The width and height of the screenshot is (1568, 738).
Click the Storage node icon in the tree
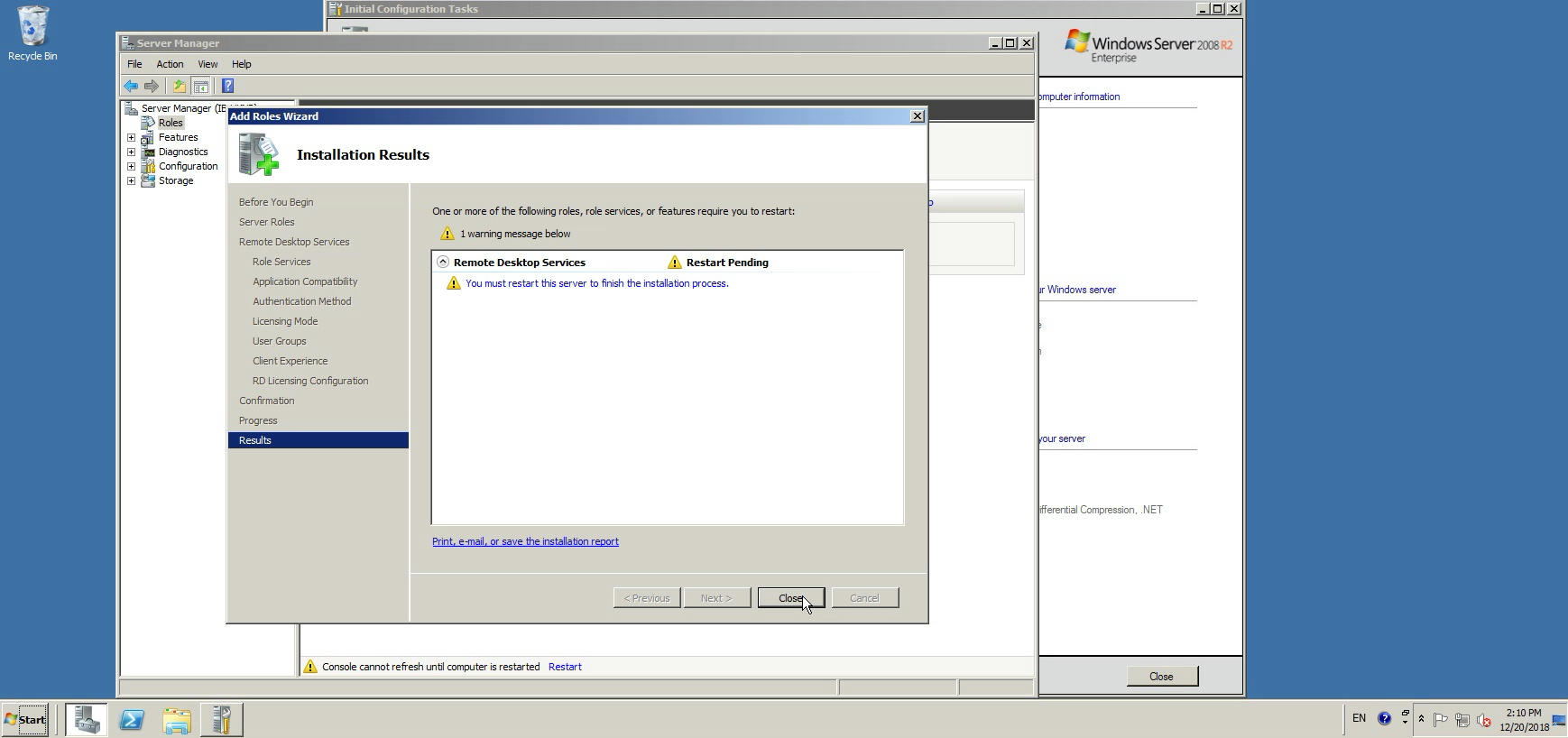click(x=148, y=180)
